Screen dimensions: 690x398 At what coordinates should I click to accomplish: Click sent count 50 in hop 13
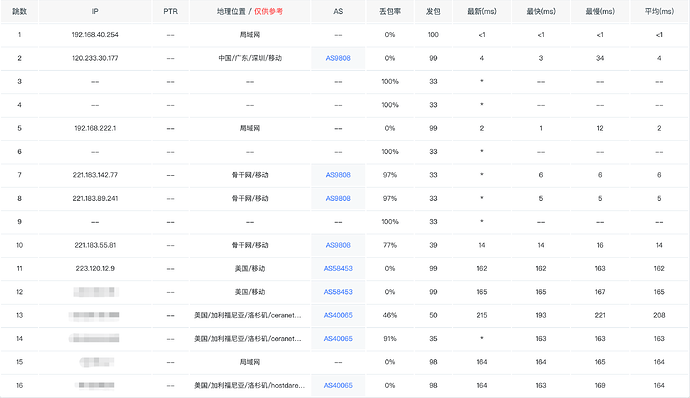coord(433,315)
